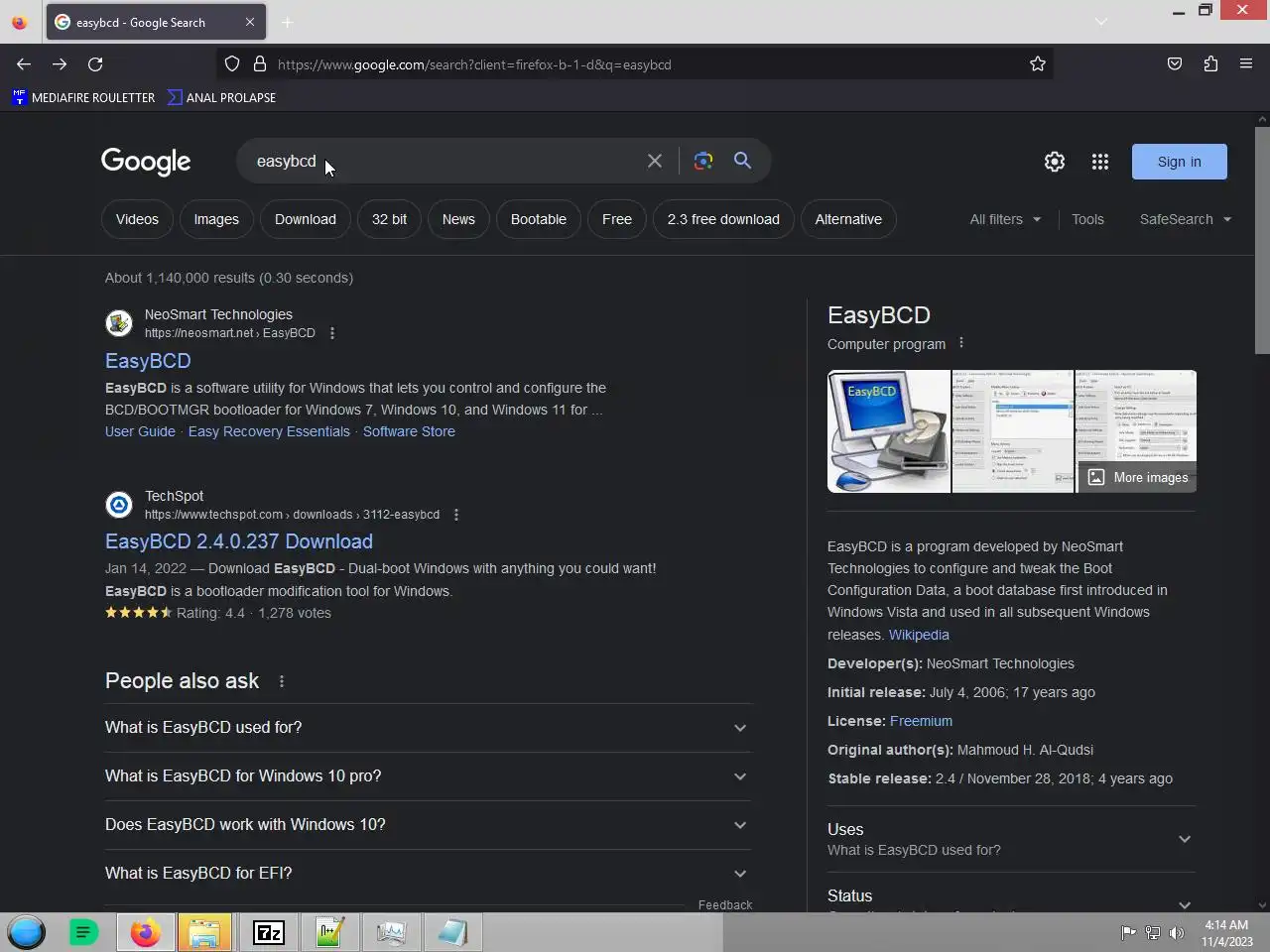The width and height of the screenshot is (1270, 952).
Task: Expand Does EasyBCD work with Windows 10?
Action: pyautogui.click(x=428, y=825)
